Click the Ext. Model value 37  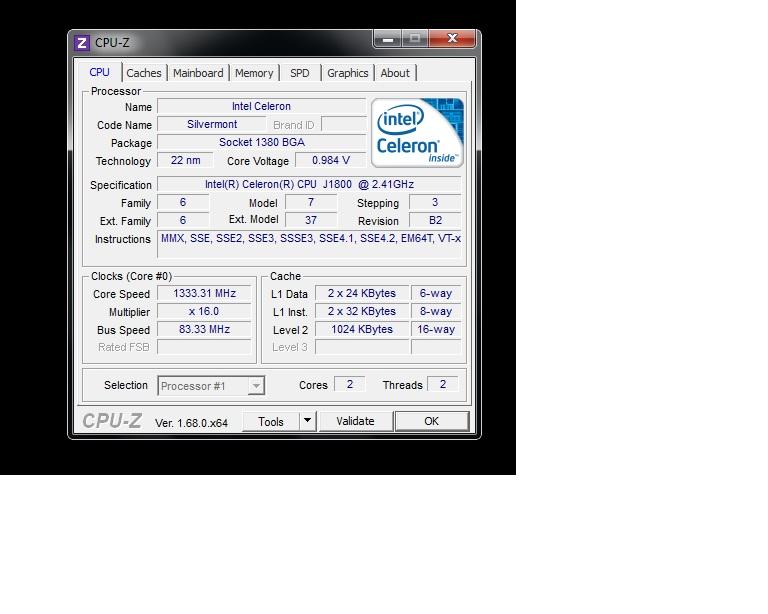(311, 220)
